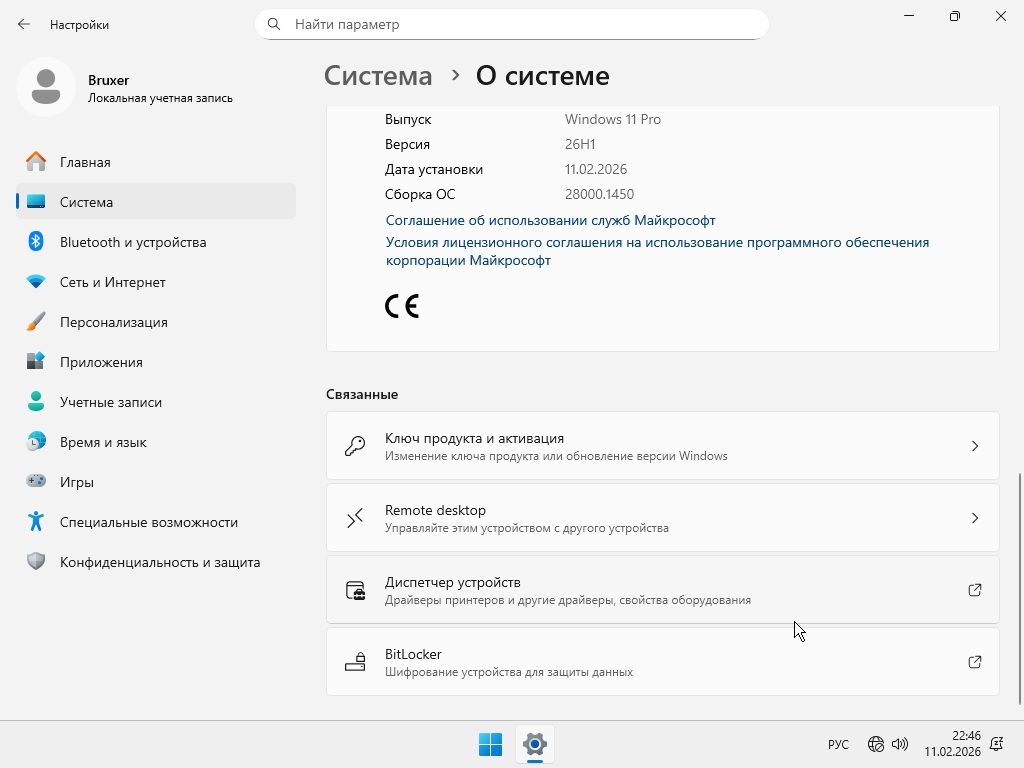Open Соглашение об использовании служб Майкрософт link

[x=551, y=220]
